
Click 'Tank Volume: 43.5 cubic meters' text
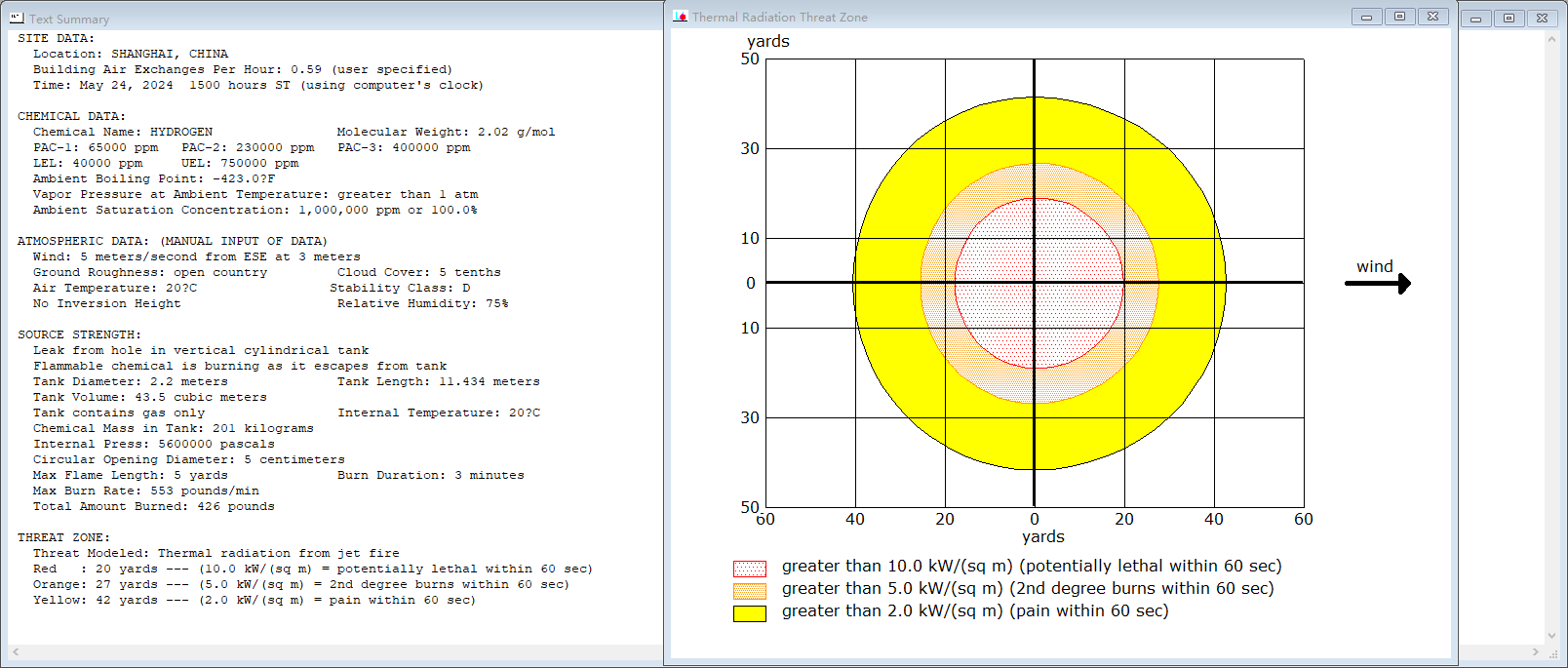[x=150, y=397]
